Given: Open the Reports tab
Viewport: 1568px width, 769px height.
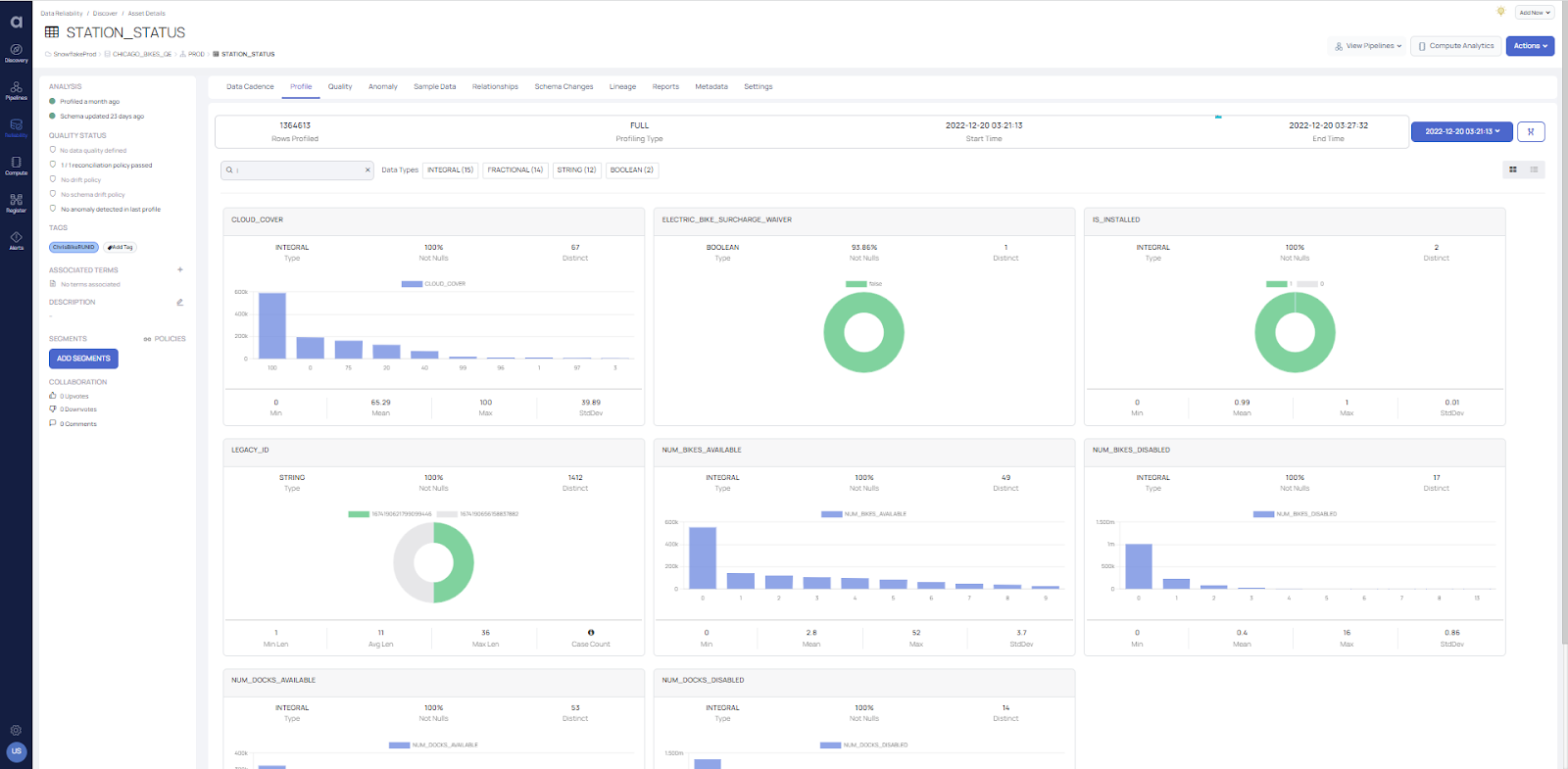Looking at the screenshot, I should tap(665, 86).
